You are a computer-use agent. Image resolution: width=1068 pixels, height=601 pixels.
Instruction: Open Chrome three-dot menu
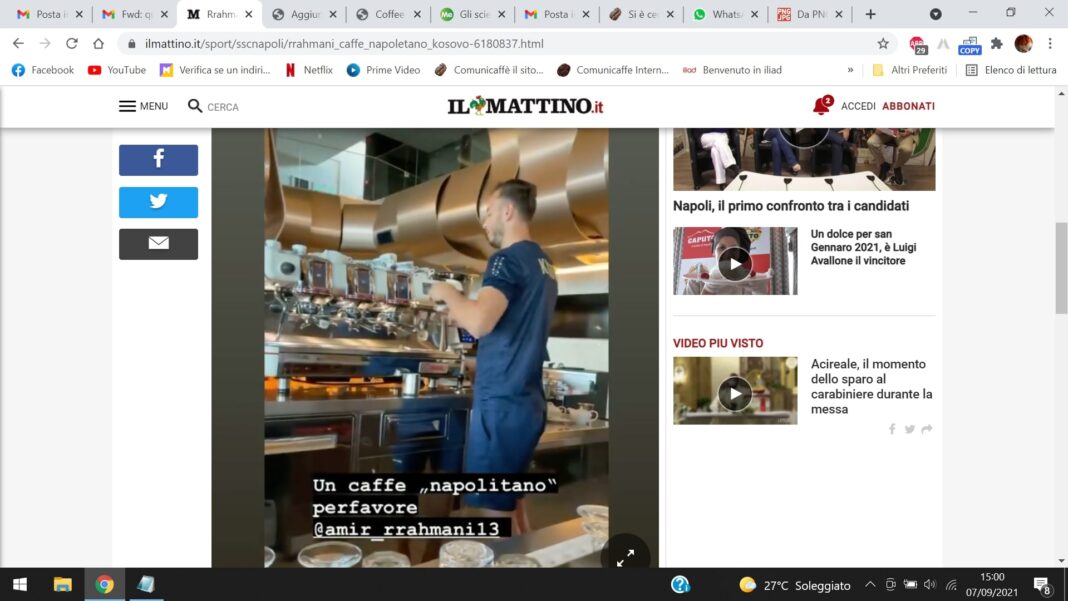(1050, 44)
